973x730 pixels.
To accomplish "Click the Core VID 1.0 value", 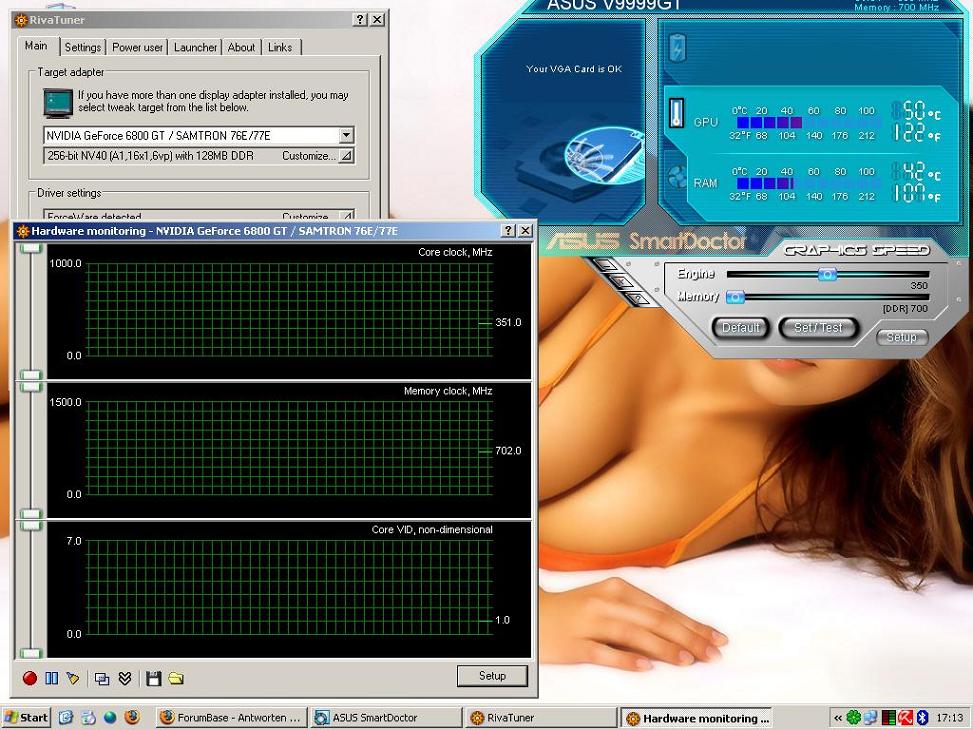I will point(503,620).
